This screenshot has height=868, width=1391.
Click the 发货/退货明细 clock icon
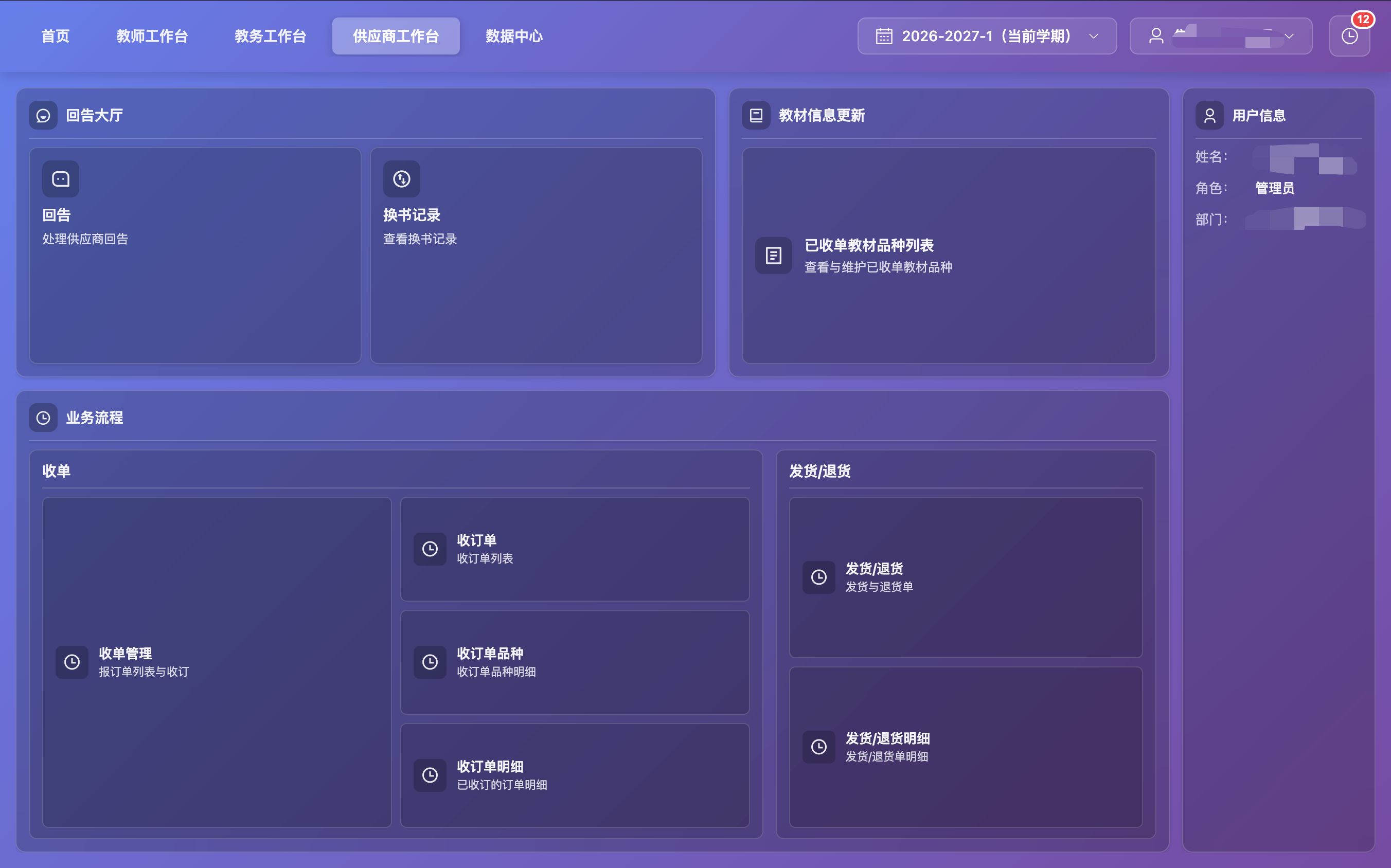pyautogui.click(x=818, y=747)
